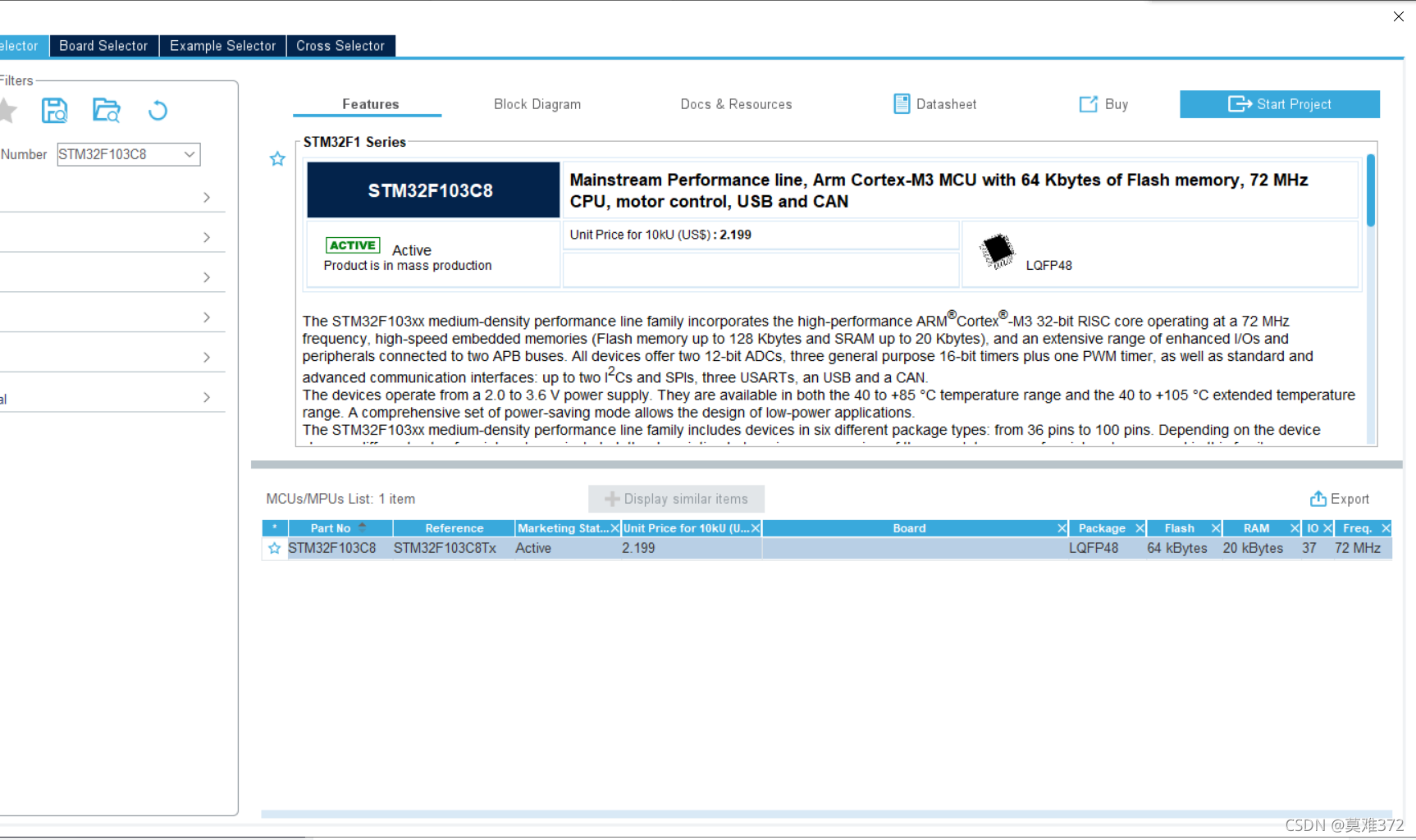Click the horizontal splitter bar above the MCU list
This screenshot has height=840, width=1416.
coord(827,464)
